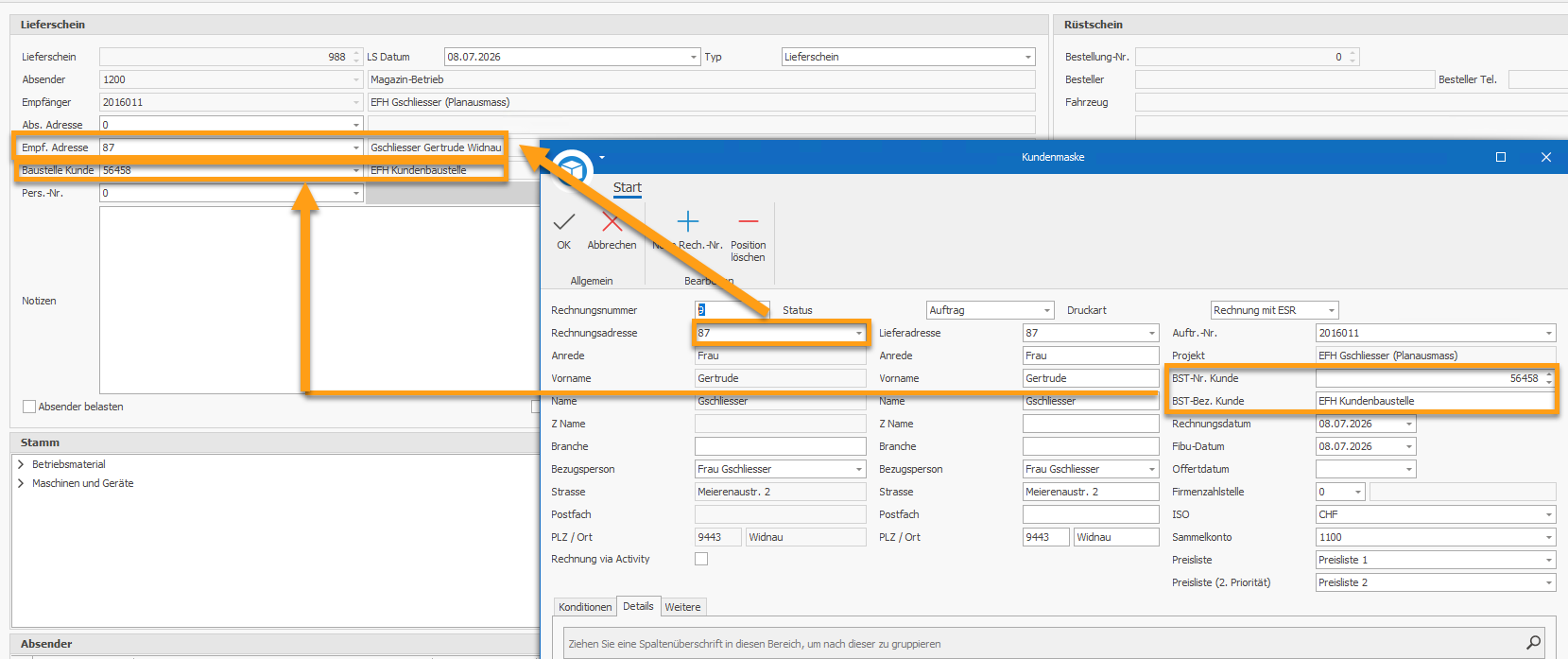
Task: Open the LS Datum date dropdown
Action: click(694, 57)
